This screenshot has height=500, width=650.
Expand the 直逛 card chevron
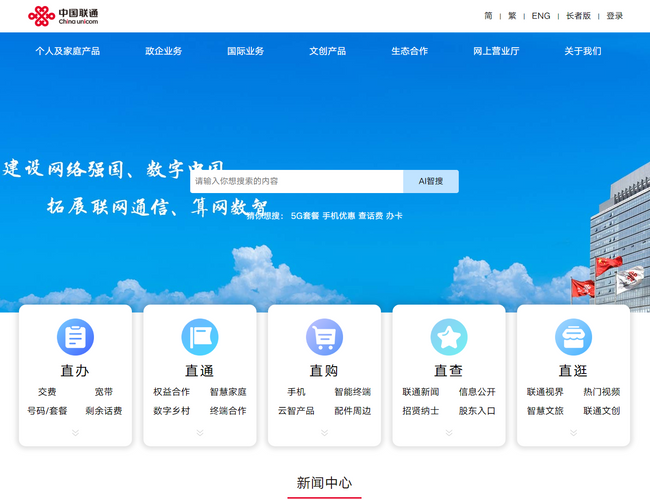[573, 433]
